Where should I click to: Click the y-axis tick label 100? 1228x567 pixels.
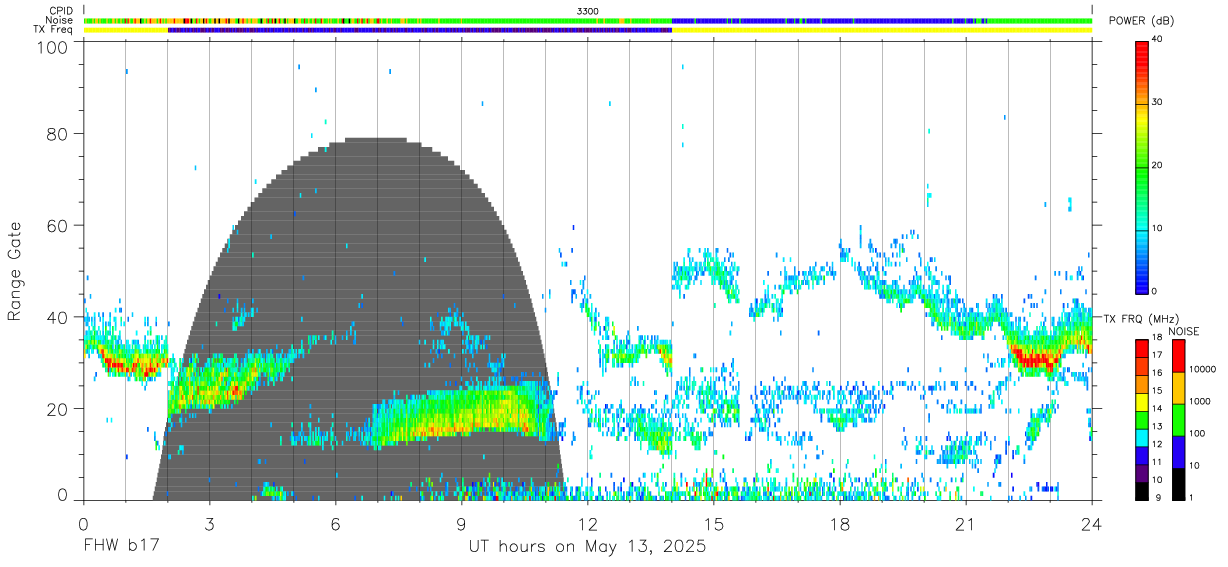click(x=53, y=46)
